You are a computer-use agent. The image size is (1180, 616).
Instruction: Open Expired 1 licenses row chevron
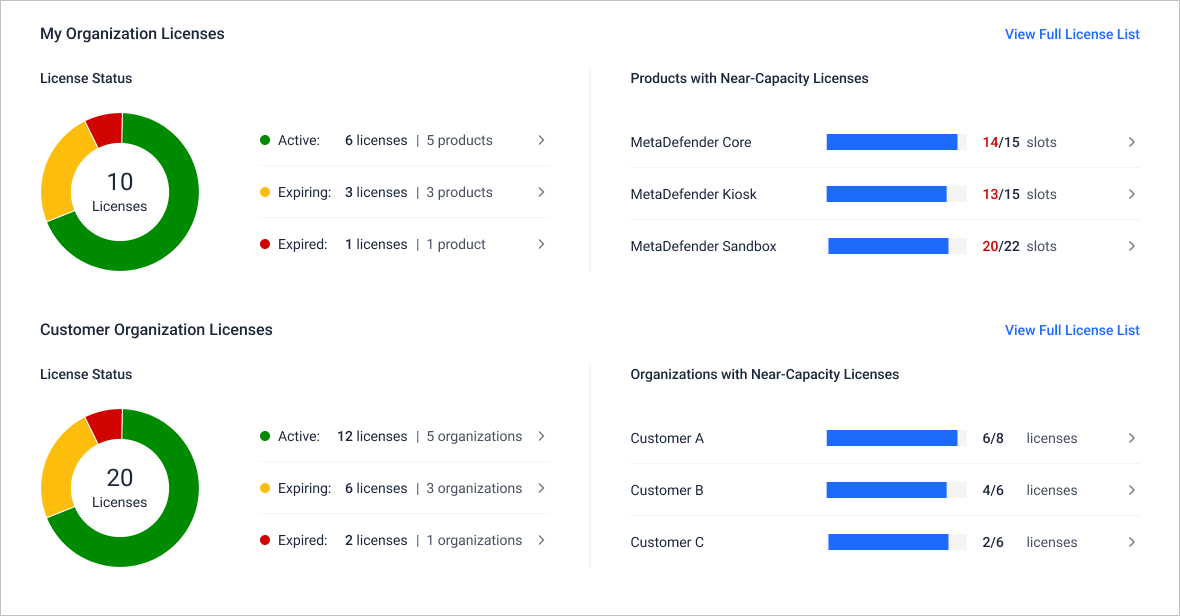pyautogui.click(x=541, y=244)
